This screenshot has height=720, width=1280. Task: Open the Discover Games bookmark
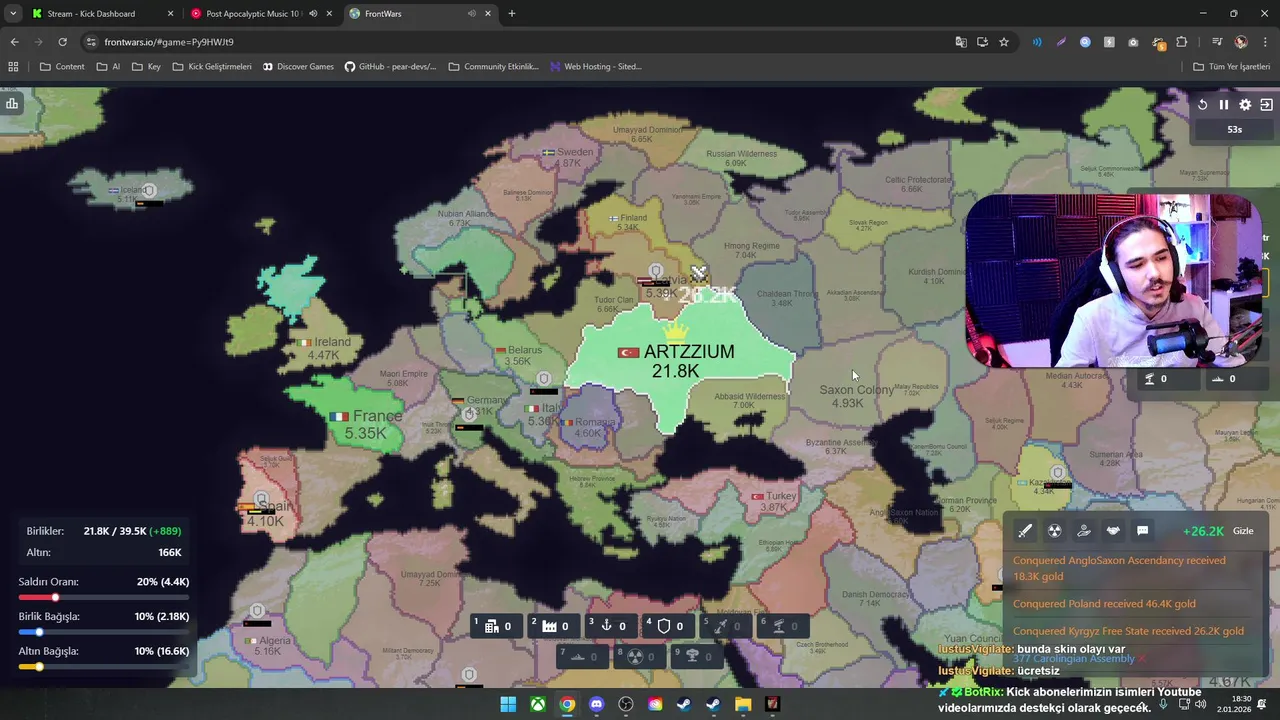point(298,67)
